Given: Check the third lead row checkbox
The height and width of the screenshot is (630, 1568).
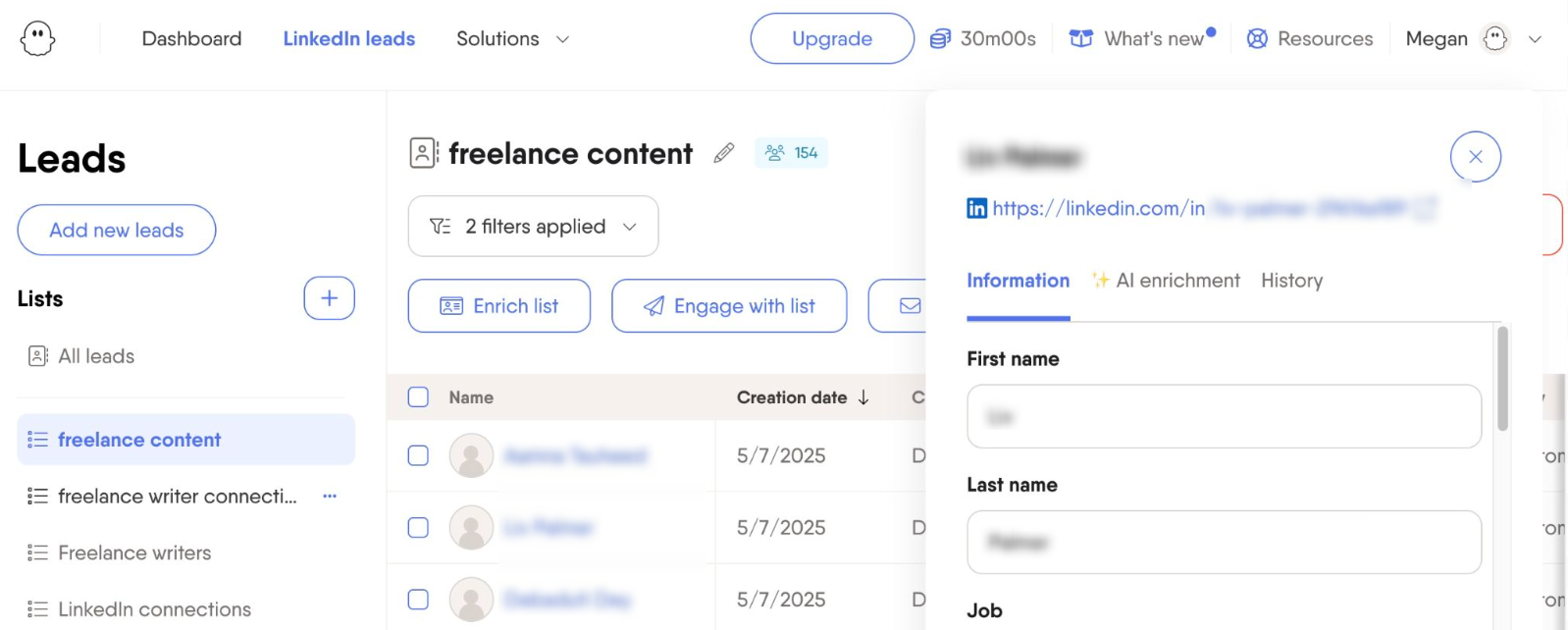Looking at the screenshot, I should point(418,600).
